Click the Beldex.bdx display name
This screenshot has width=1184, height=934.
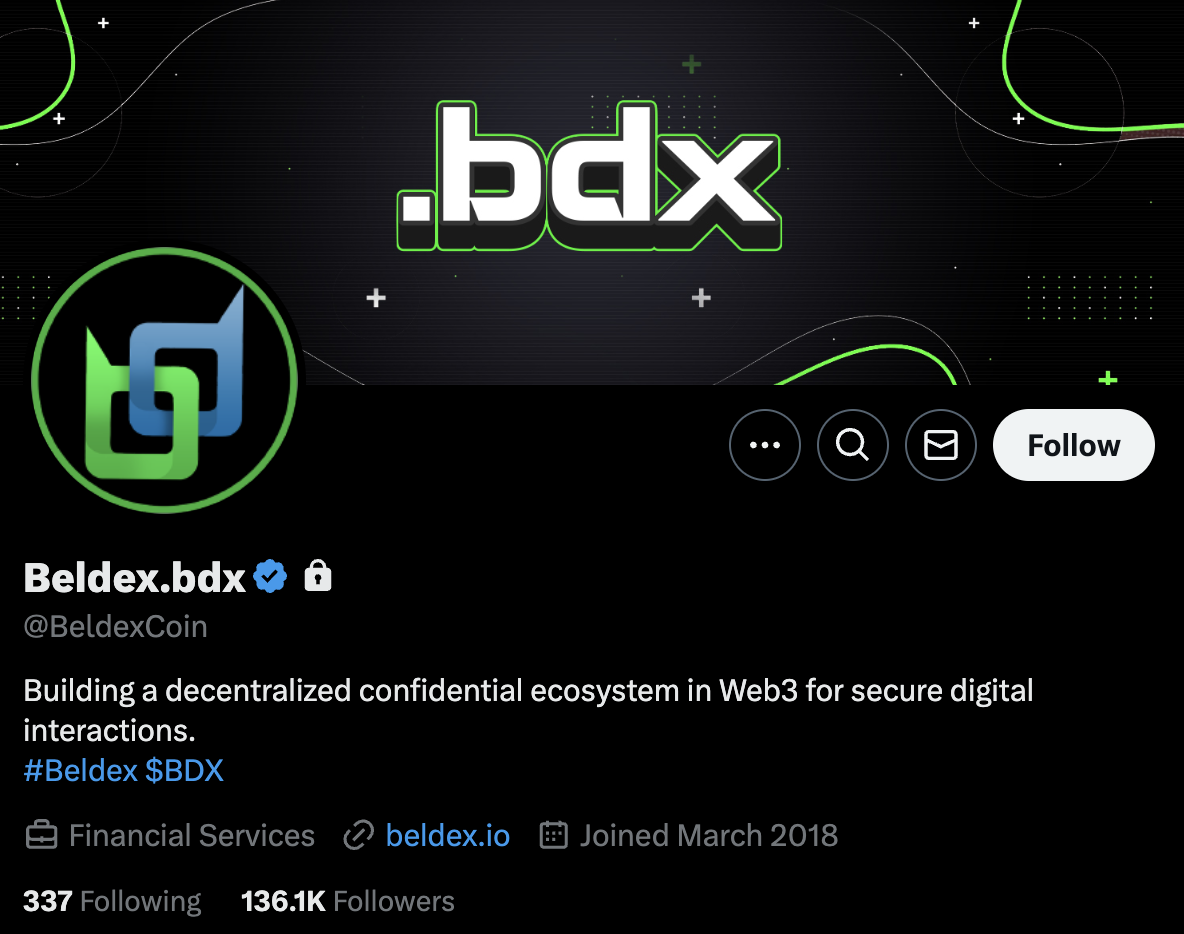tap(135, 578)
